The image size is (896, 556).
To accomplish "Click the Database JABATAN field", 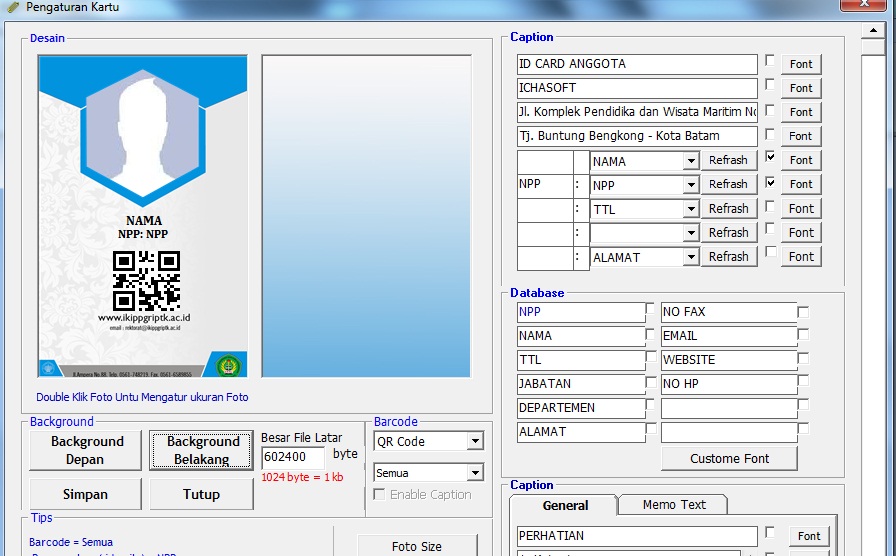I will coord(581,384).
